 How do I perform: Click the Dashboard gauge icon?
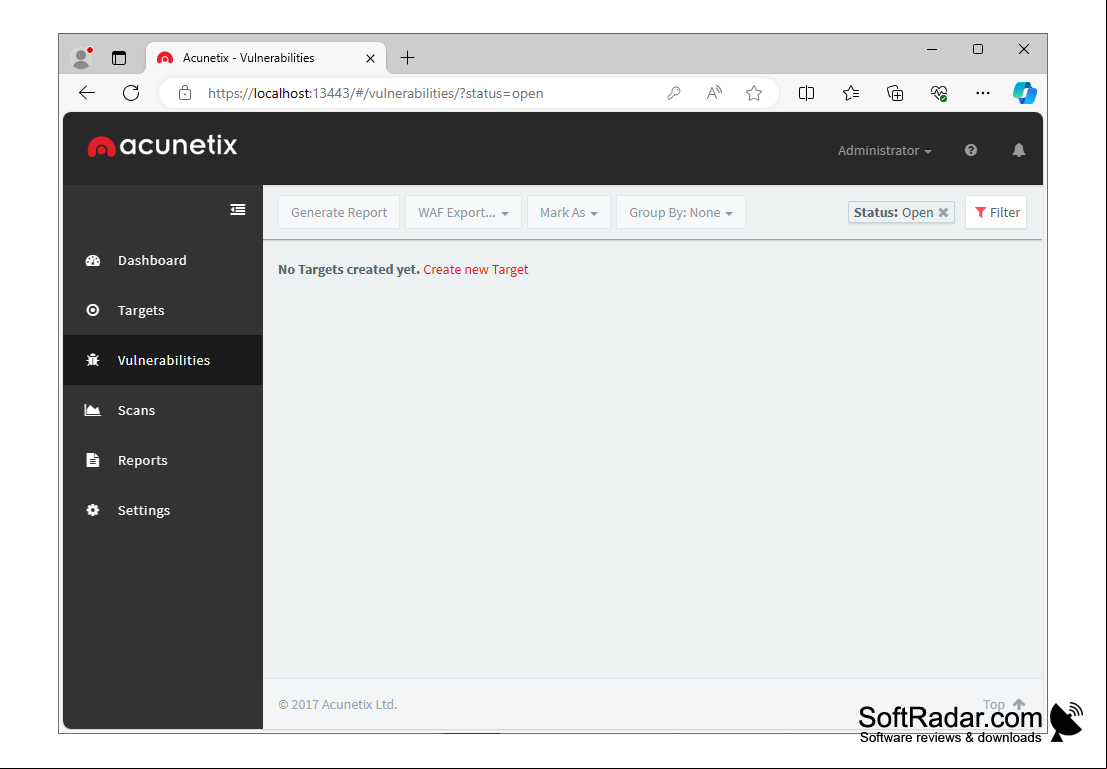pos(92,261)
